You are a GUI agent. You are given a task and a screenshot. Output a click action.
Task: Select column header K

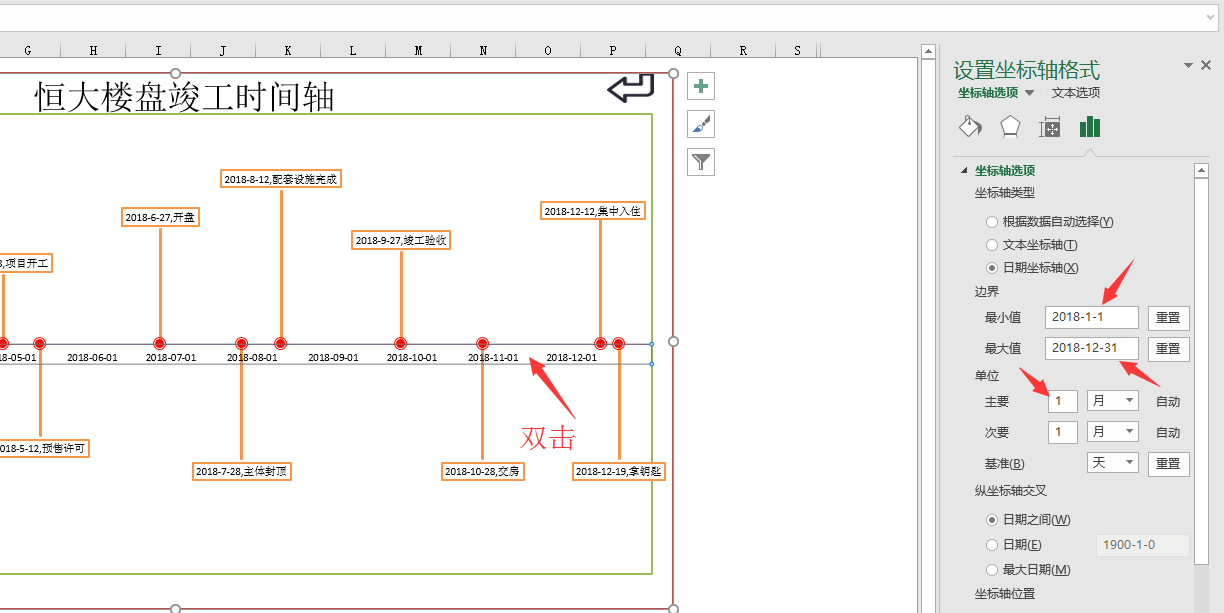(x=288, y=50)
